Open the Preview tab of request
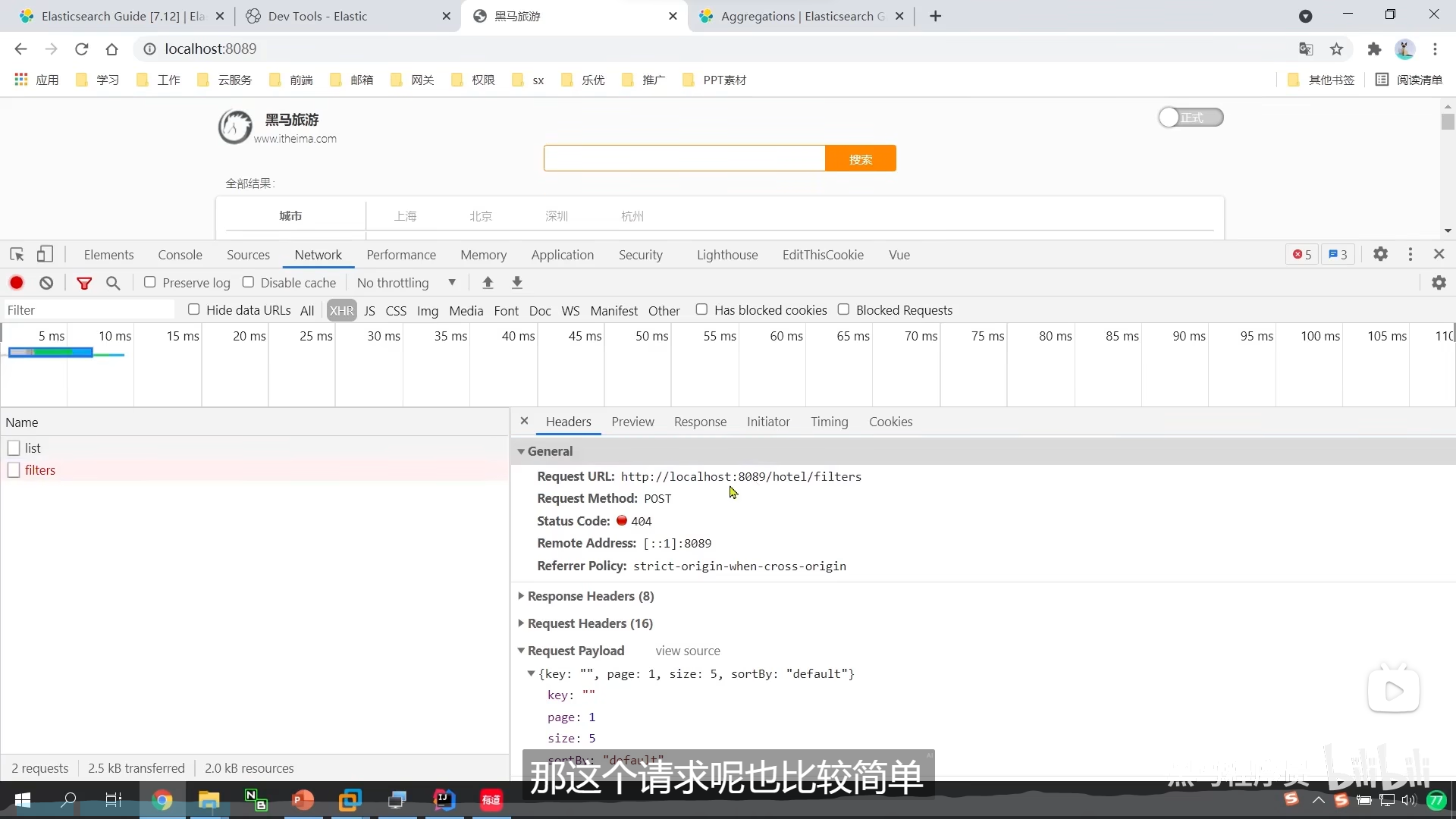1456x819 pixels. point(632,422)
